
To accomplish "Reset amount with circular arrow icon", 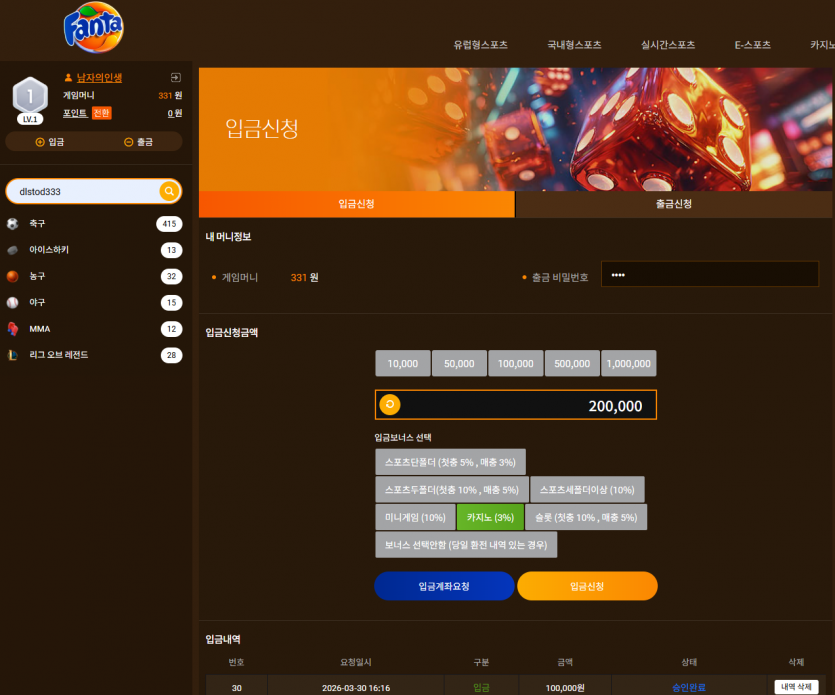I will coord(390,405).
